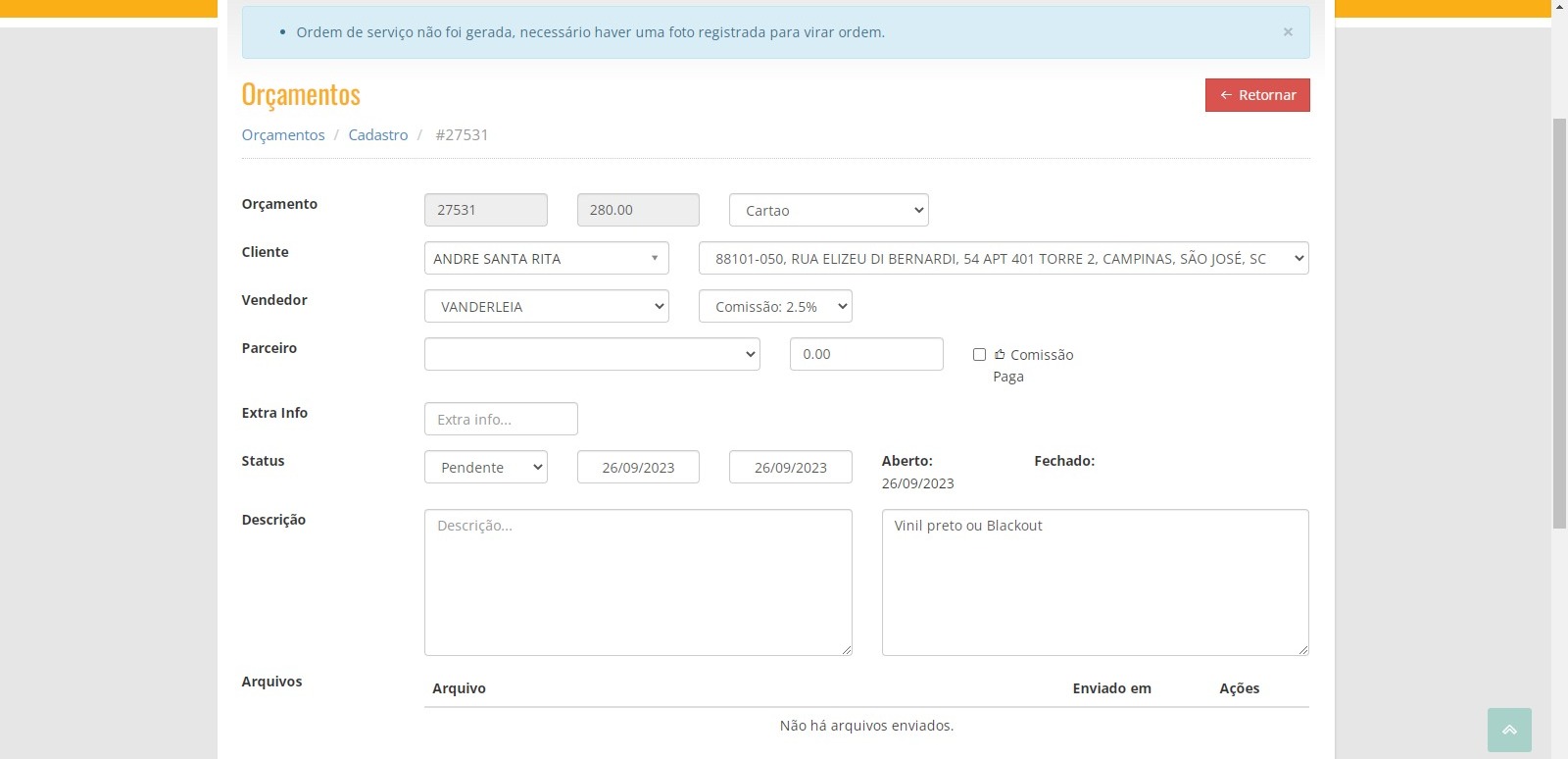
Task: Click the Extra info text field
Action: click(x=501, y=420)
